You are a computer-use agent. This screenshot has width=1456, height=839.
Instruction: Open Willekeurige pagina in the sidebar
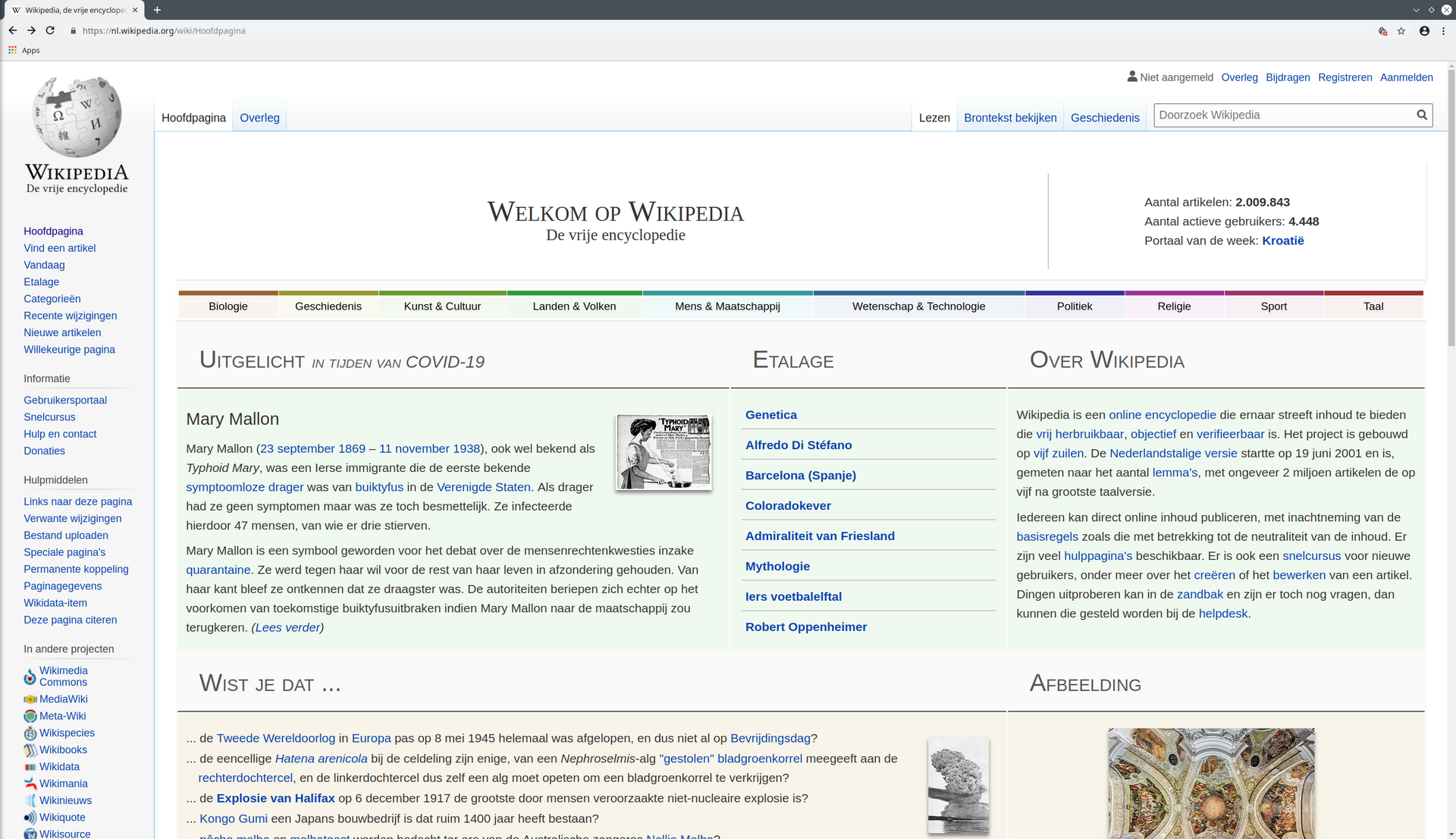pyautogui.click(x=69, y=350)
